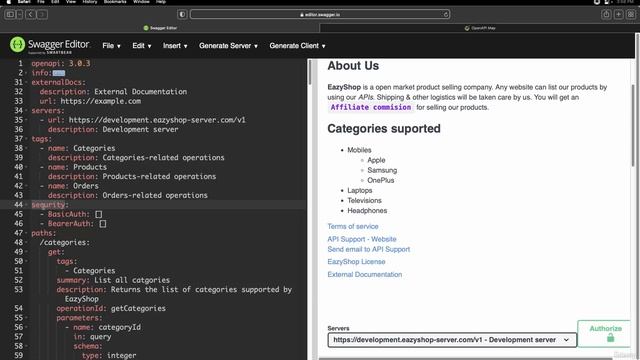
Task: Click the folded info block marker
Action: click(59, 73)
